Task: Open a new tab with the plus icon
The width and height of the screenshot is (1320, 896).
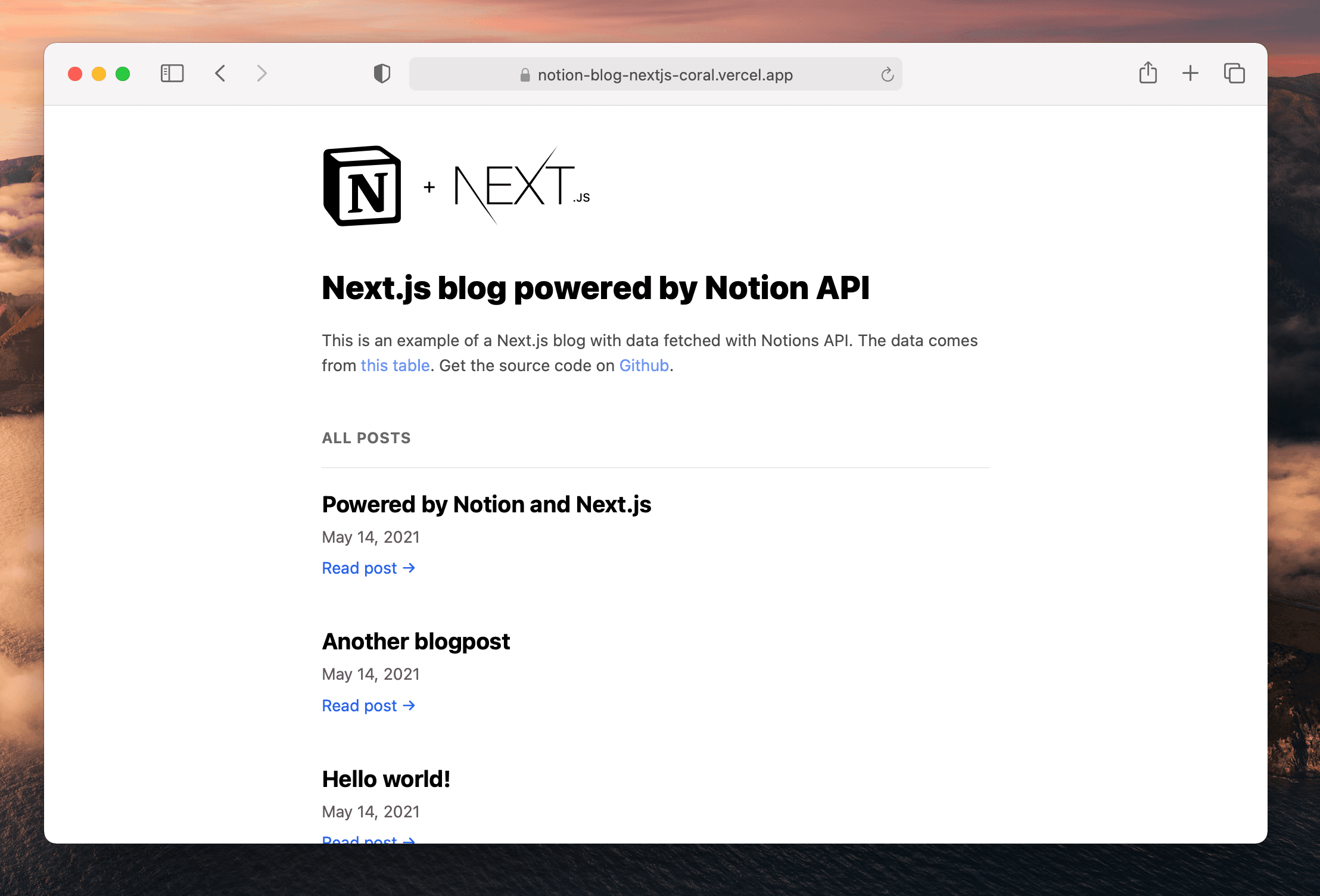Action: click(x=1190, y=73)
